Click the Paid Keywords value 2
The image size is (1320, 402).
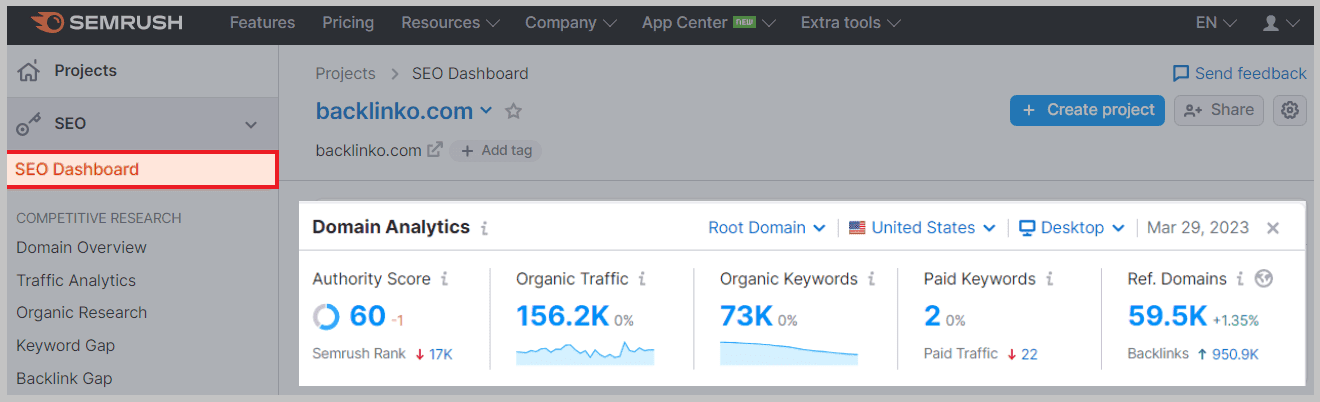click(x=932, y=316)
